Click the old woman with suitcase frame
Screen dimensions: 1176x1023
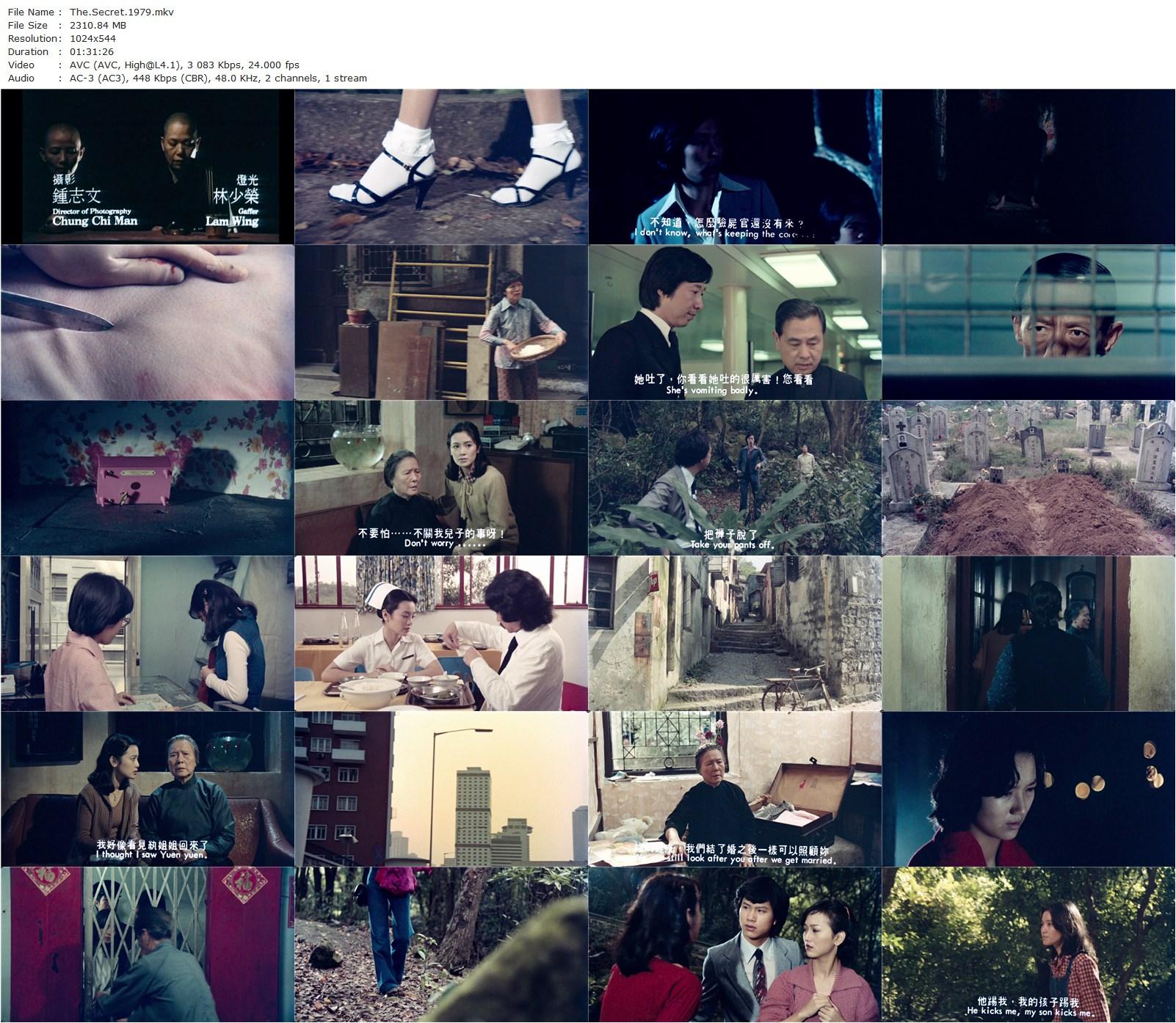point(735,789)
